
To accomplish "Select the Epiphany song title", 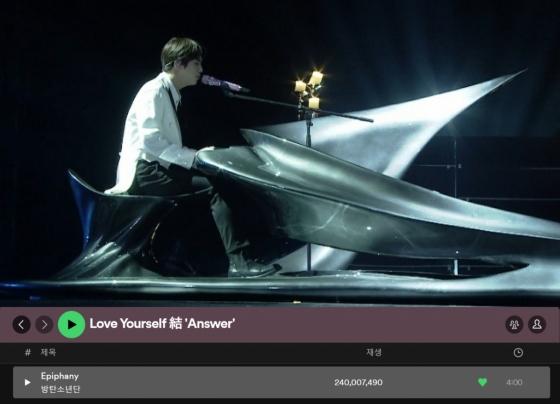I will coord(60,376).
